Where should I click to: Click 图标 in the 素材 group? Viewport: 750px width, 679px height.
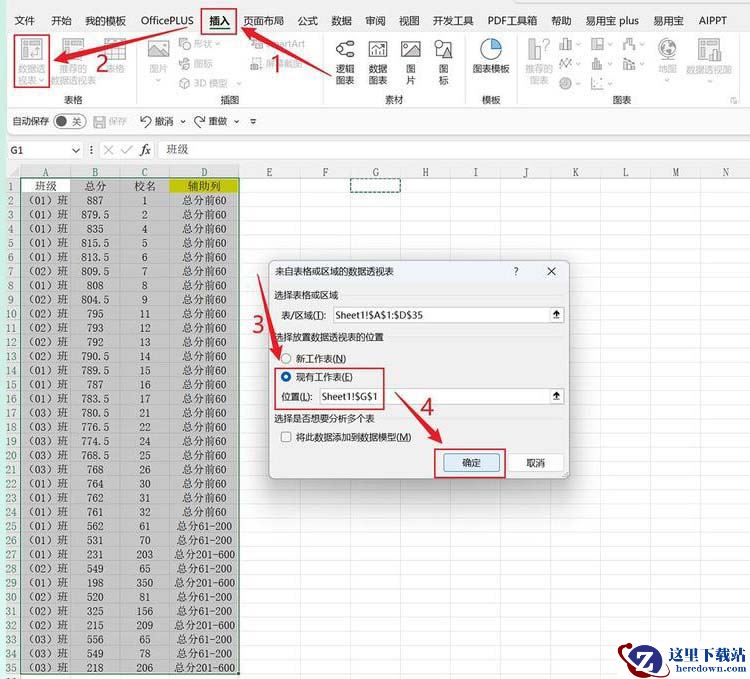pyautogui.click(x=443, y=63)
